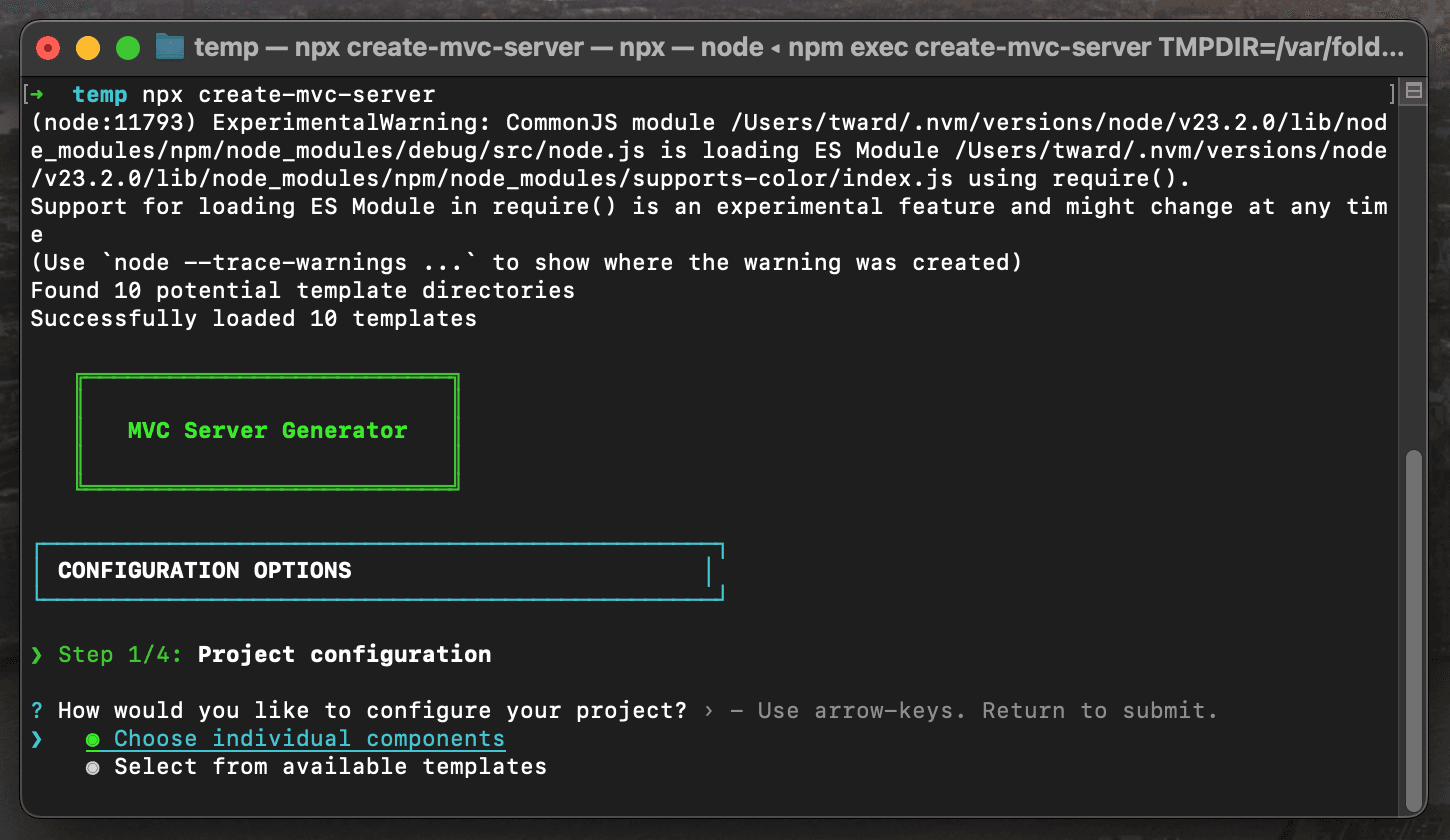Screen dimensions: 1450x840
Task: Click the green step indicator chevron before Step 1/4
Action: point(37,655)
